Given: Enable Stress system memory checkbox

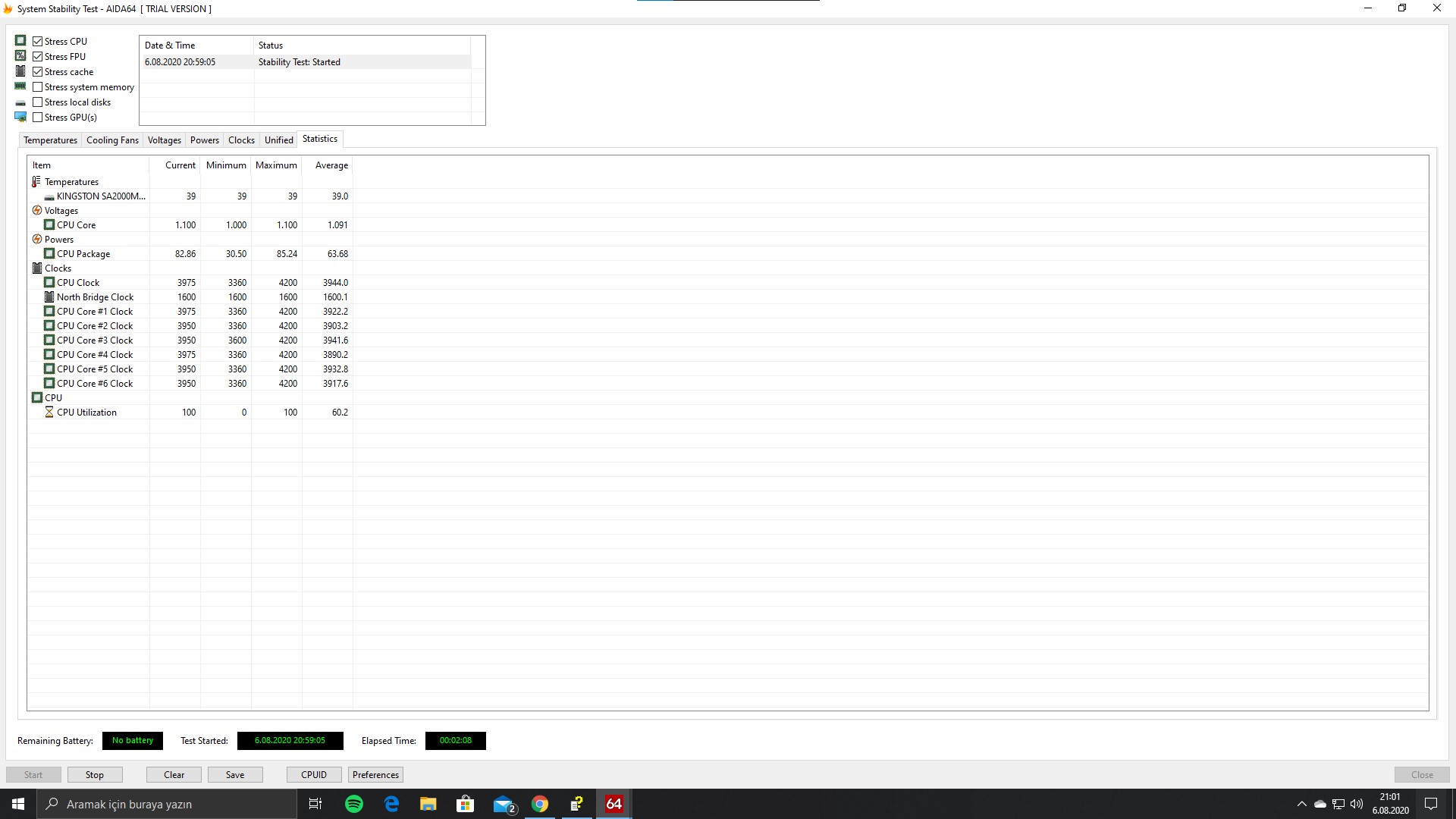Looking at the screenshot, I should click(x=37, y=87).
